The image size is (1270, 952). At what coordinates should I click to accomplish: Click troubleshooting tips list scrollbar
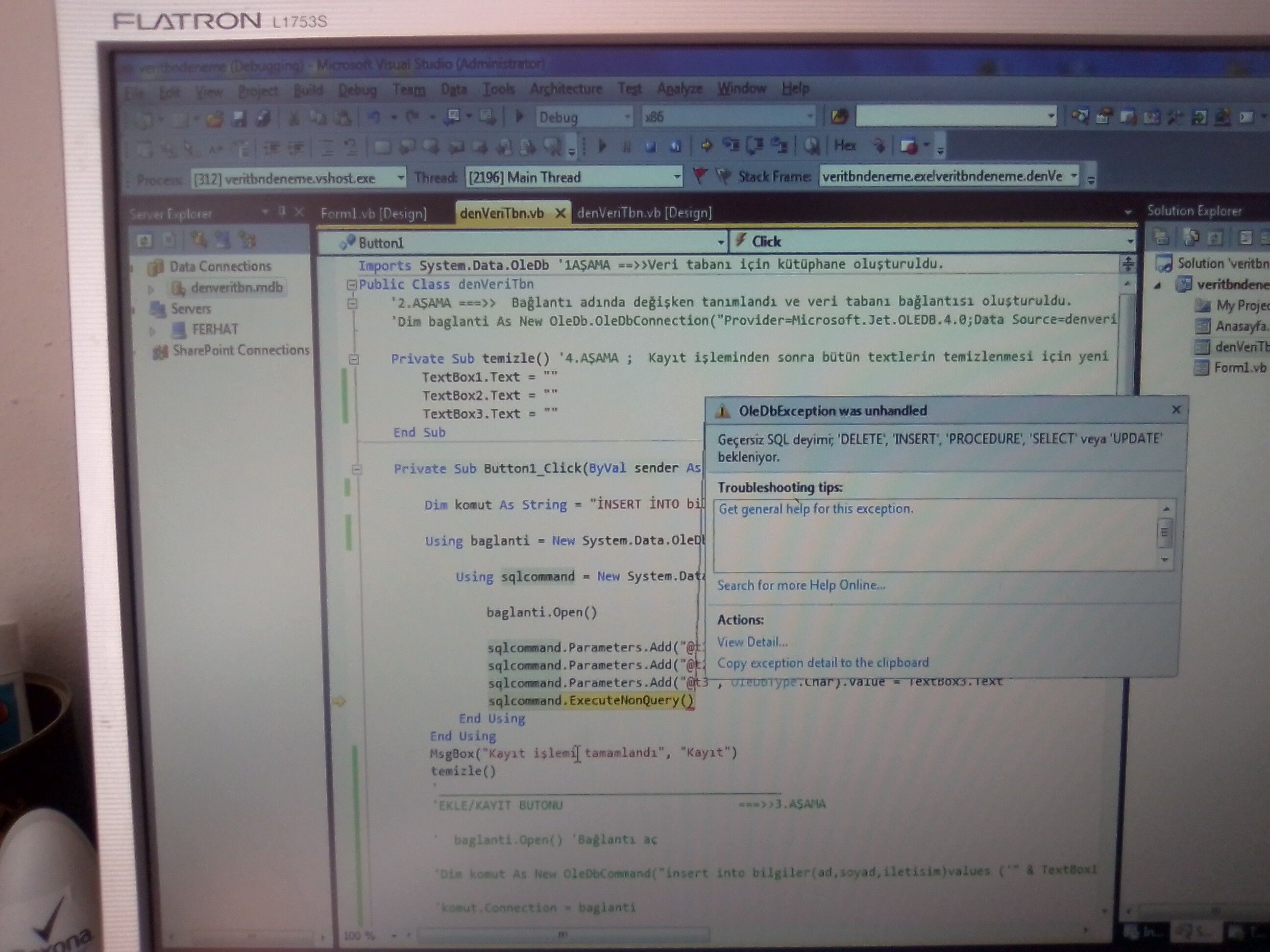pyautogui.click(x=1164, y=534)
